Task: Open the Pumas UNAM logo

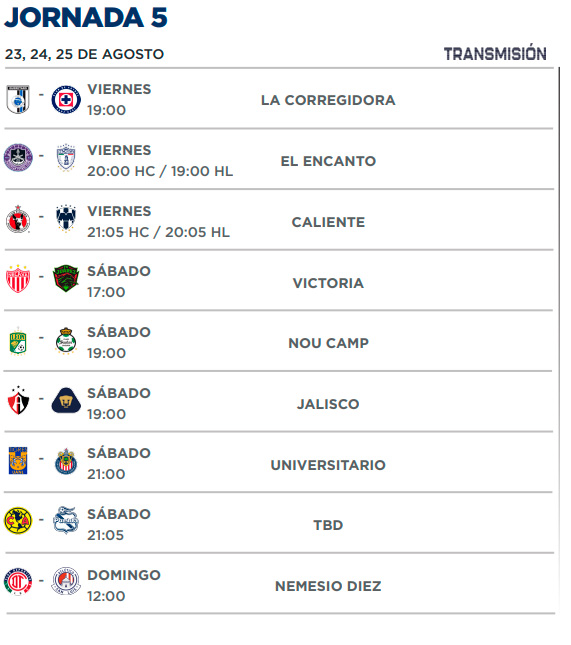Action: 66,400
